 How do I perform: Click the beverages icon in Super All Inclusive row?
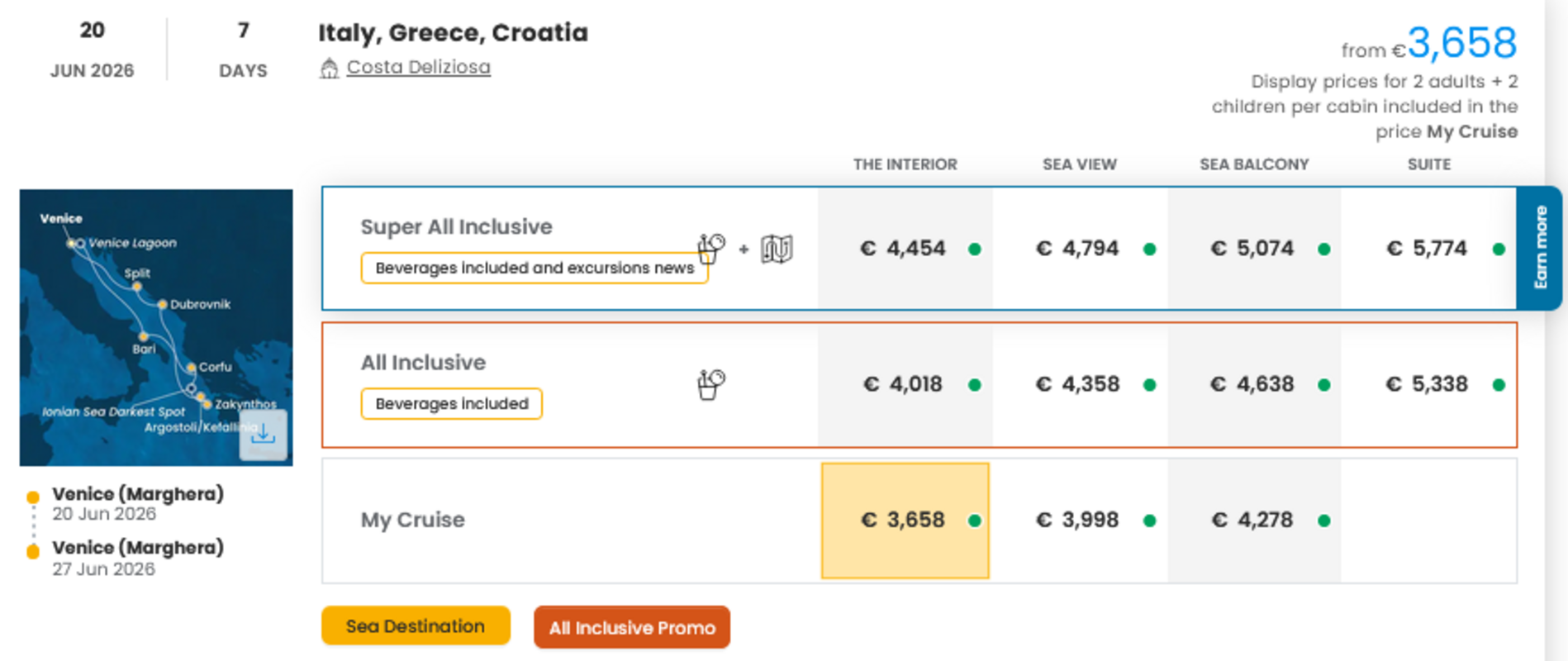point(710,248)
